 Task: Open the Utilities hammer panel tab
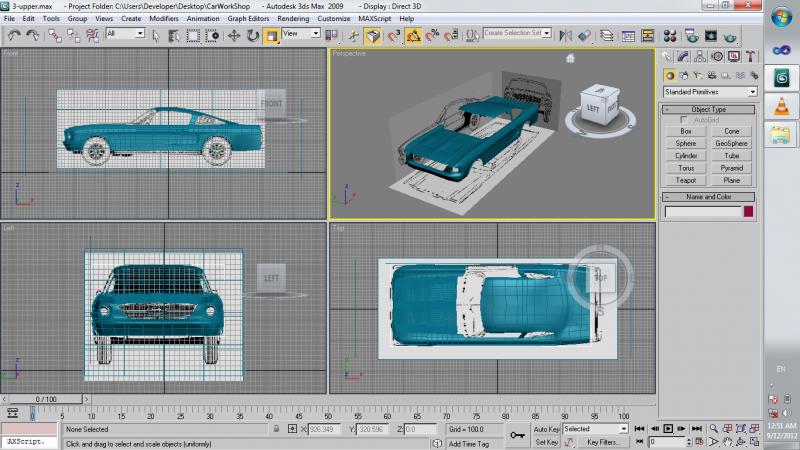750,56
